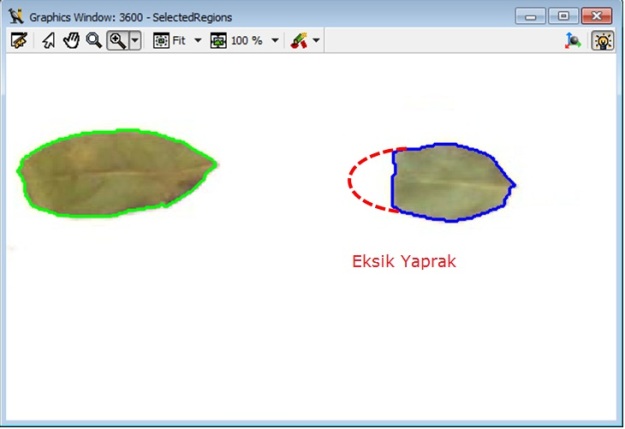Click the 3D axis plot icon
This screenshot has width=625, height=429.
point(573,40)
